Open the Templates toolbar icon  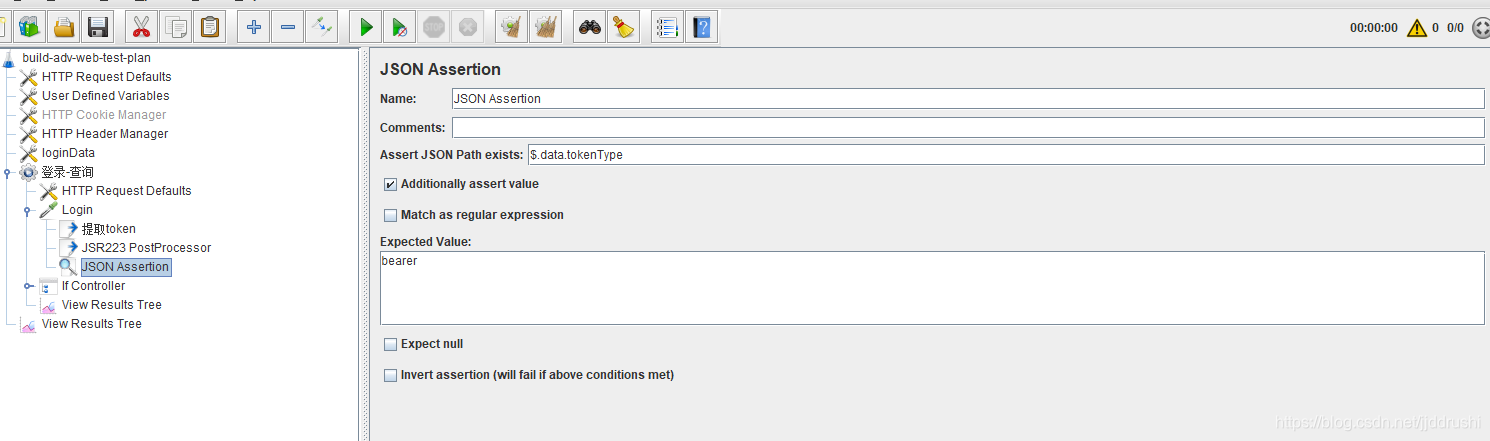[29, 27]
